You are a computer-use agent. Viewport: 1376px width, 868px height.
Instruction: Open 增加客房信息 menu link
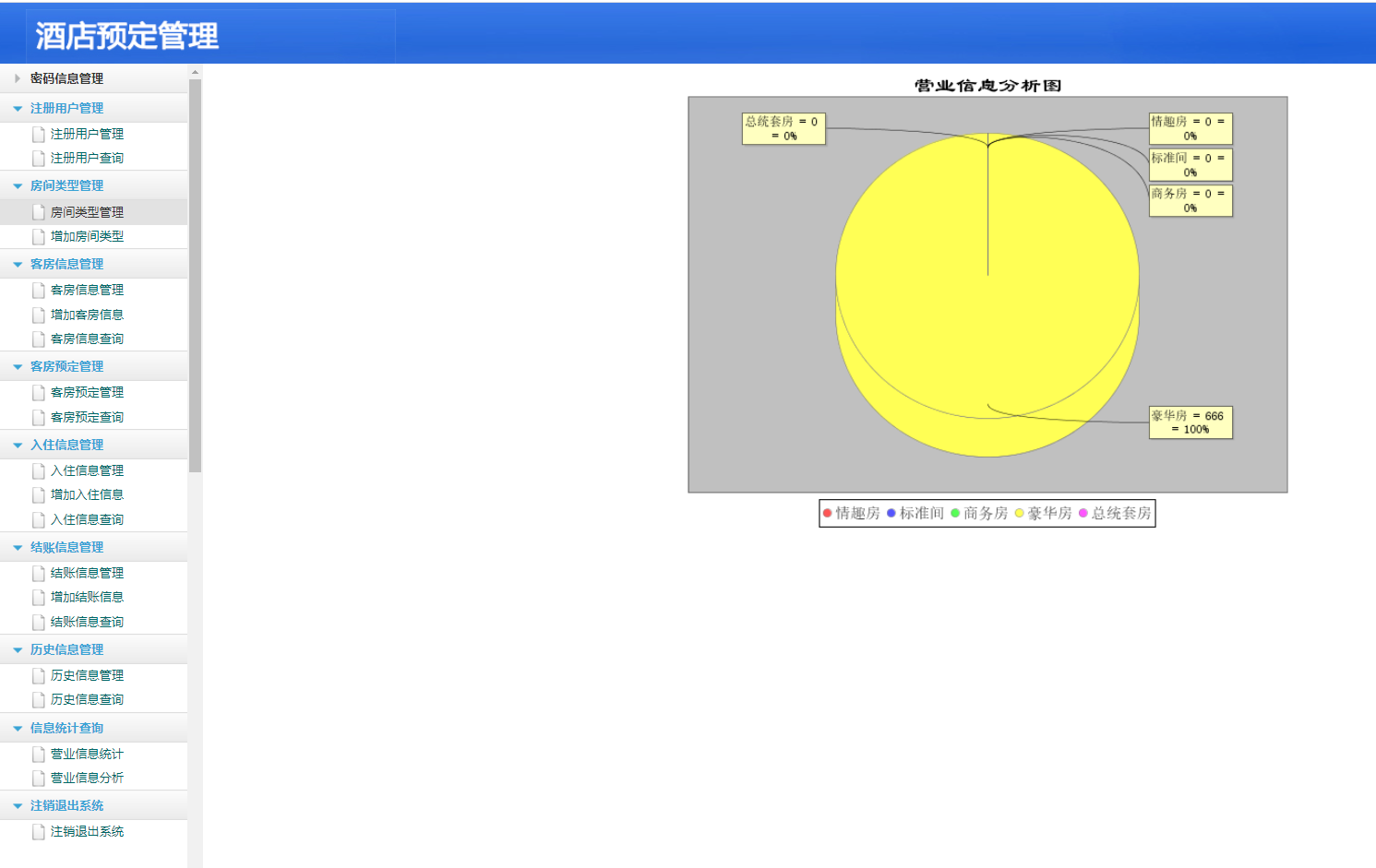point(87,315)
